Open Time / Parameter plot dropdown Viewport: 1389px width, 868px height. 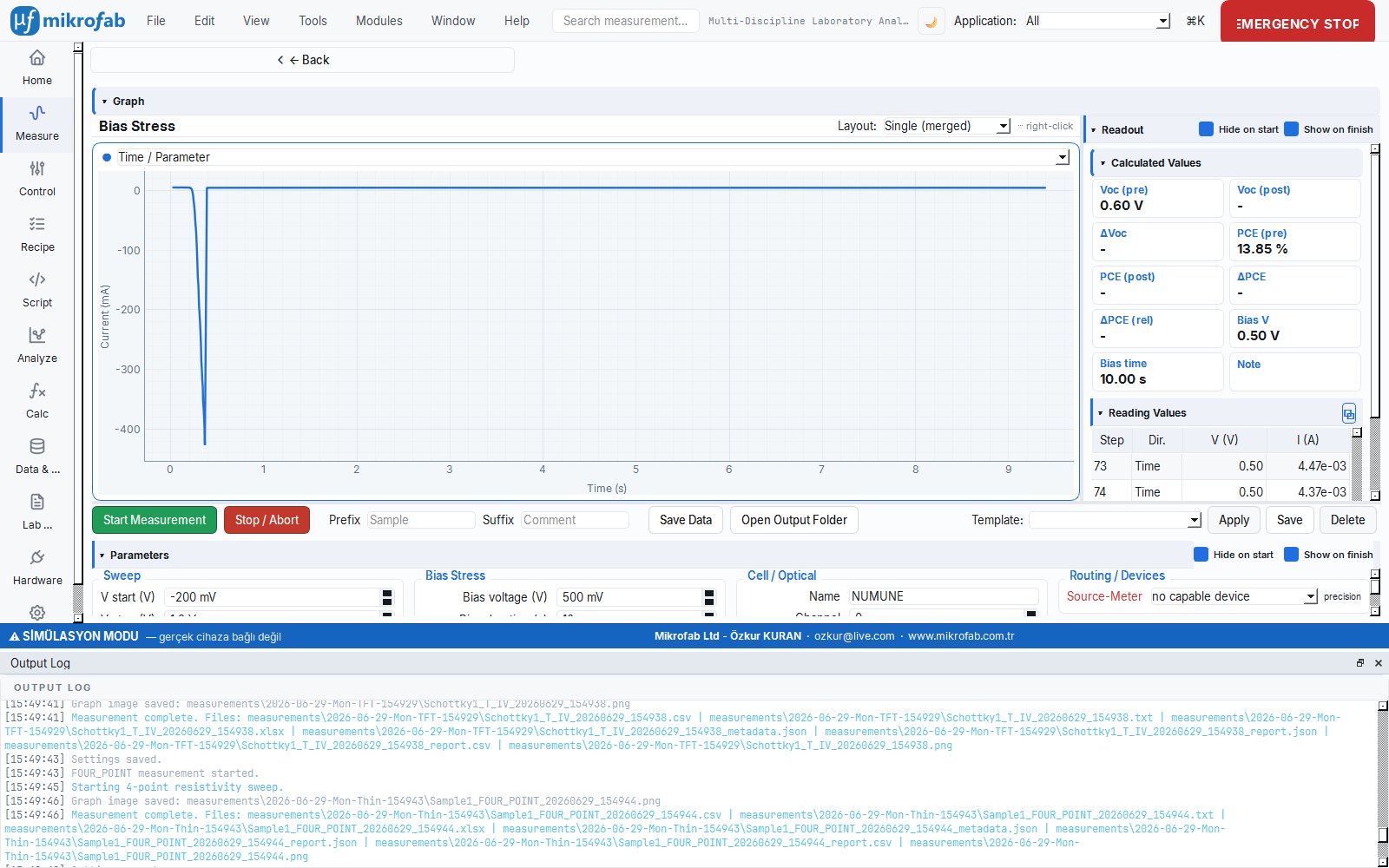click(593, 157)
